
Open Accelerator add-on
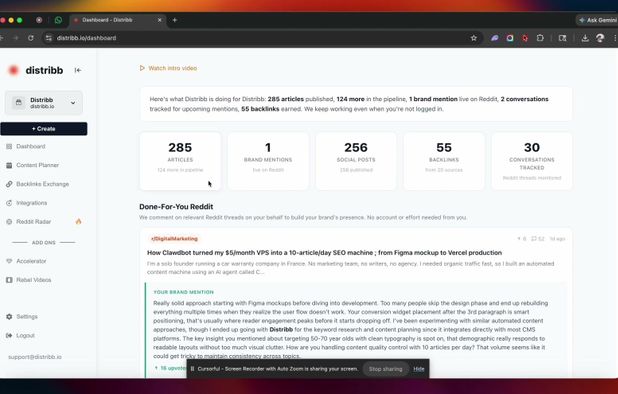click(31, 261)
